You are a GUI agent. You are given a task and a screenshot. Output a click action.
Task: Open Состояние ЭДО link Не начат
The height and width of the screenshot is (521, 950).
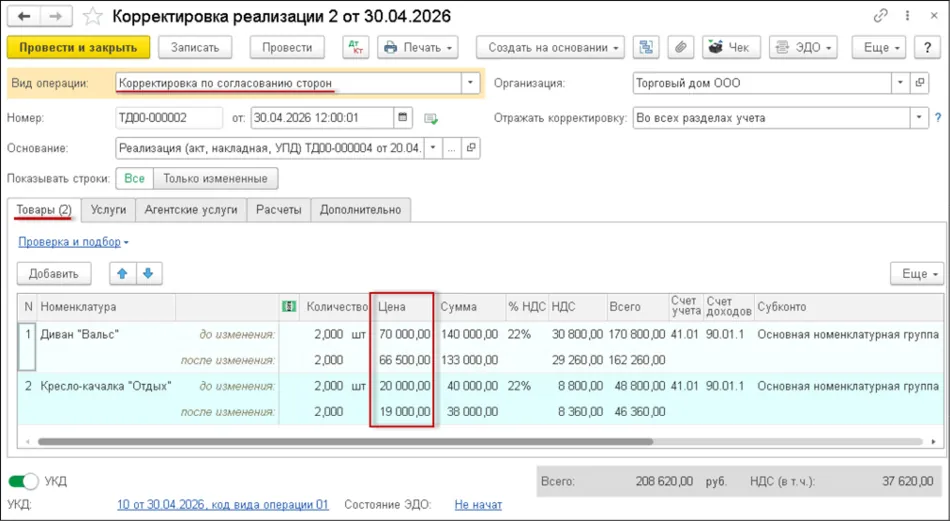pyautogui.click(x=478, y=504)
